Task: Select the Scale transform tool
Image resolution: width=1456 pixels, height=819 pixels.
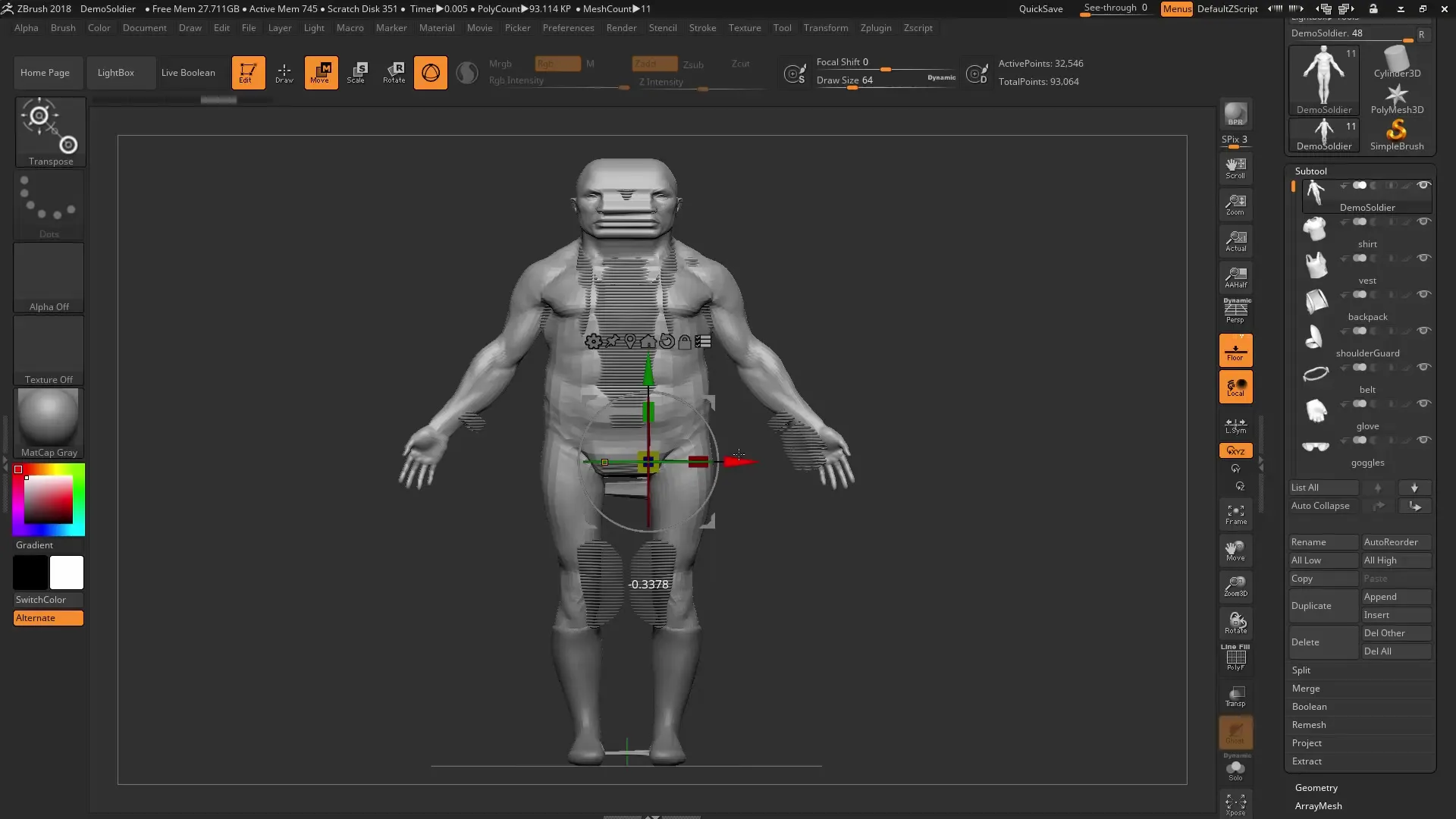Action: pyautogui.click(x=356, y=72)
